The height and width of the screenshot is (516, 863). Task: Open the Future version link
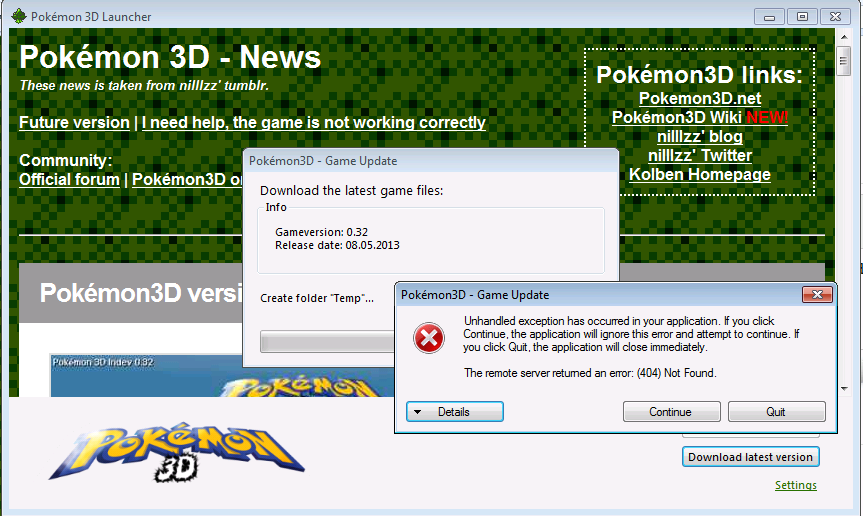coord(74,122)
